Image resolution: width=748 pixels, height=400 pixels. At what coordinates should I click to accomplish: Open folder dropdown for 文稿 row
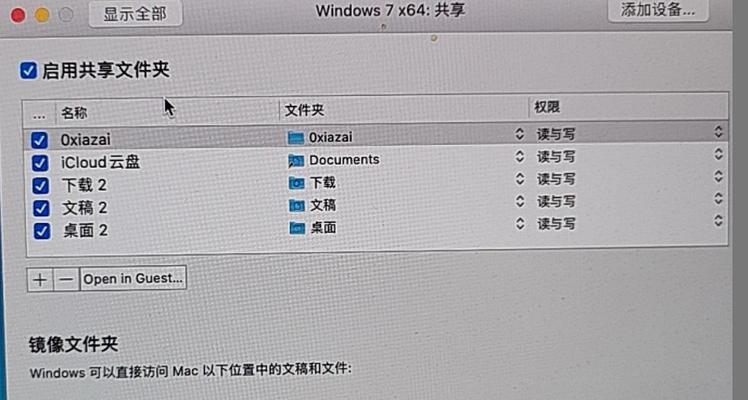coord(519,201)
